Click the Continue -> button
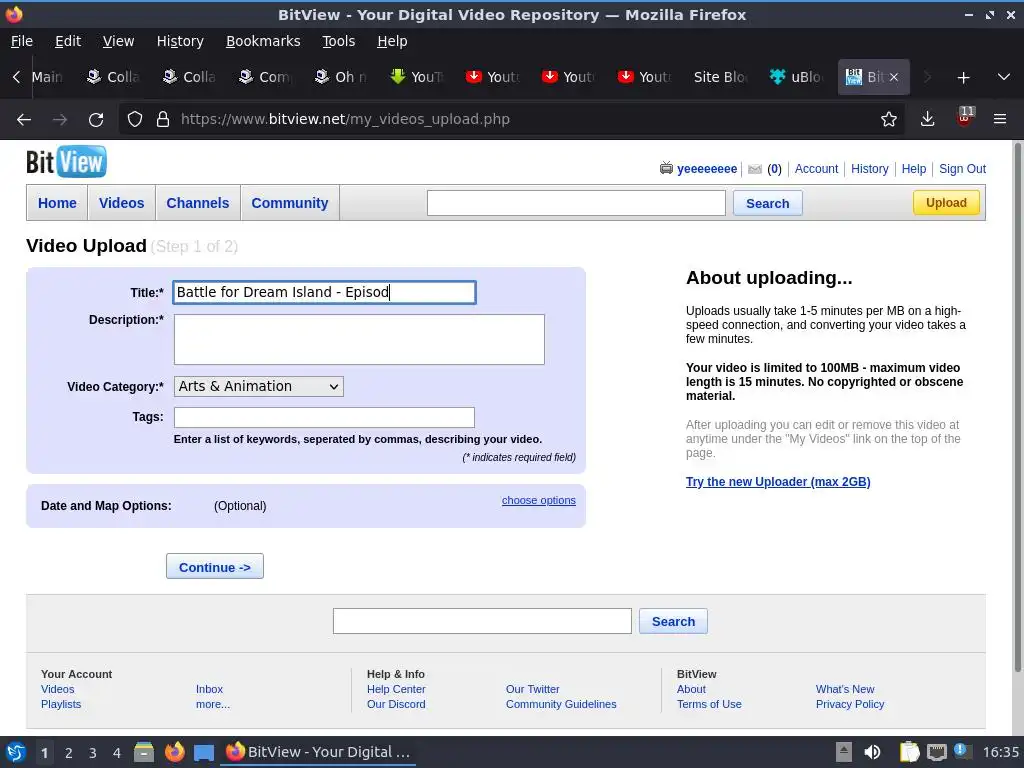The image size is (1024, 768). (x=215, y=567)
